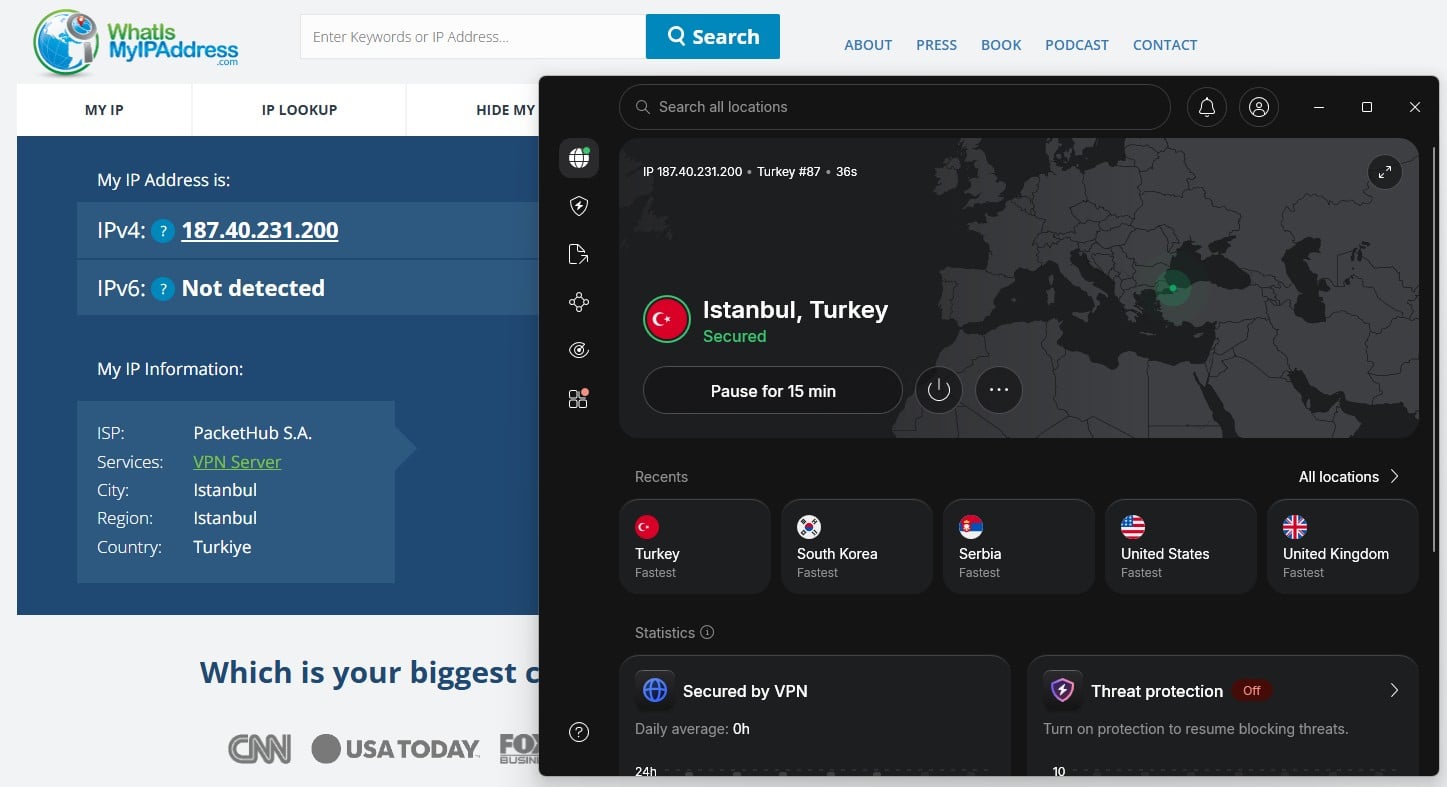Image resolution: width=1447 pixels, height=787 pixels.
Task: Expand the map with the arrows icon
Action: pos(1385,172)
